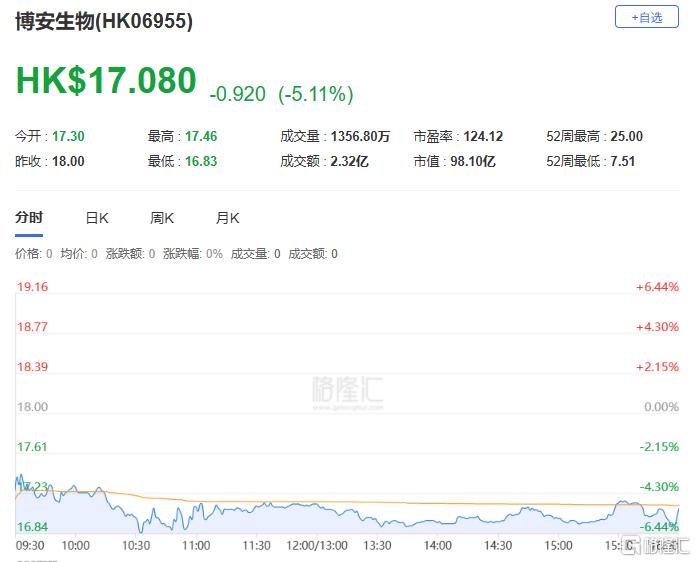696x562 pixels.
Task: Click the 14:00 time axis label
Action: point(438,545)
